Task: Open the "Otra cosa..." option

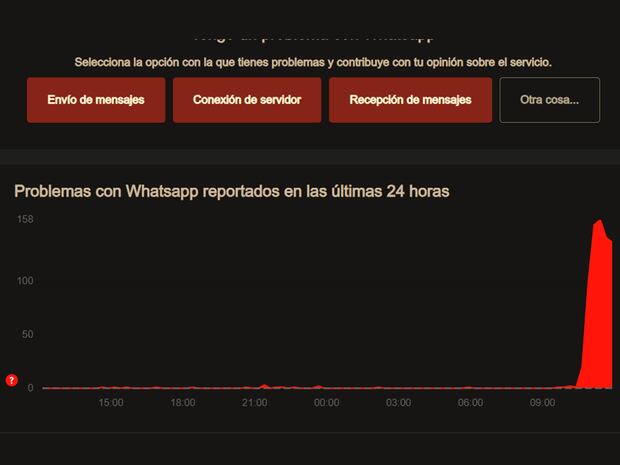Action: [x=549, y=100]
